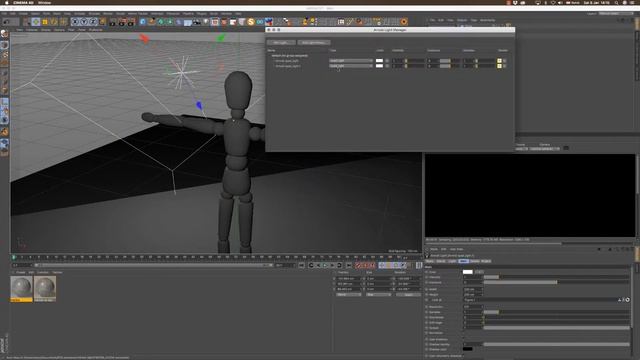Open User Data menu in Attributes
640x360 pixels.
tap(456, 249)
